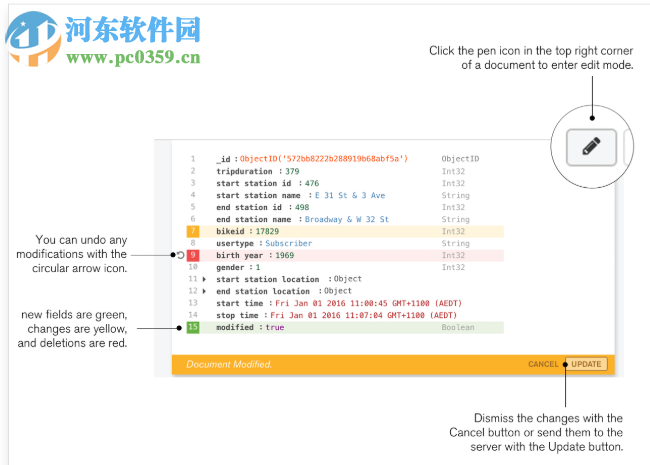Screen dimensions: 650x465
Task: Click the Boolean type label of modified
Action: [458, 327]
